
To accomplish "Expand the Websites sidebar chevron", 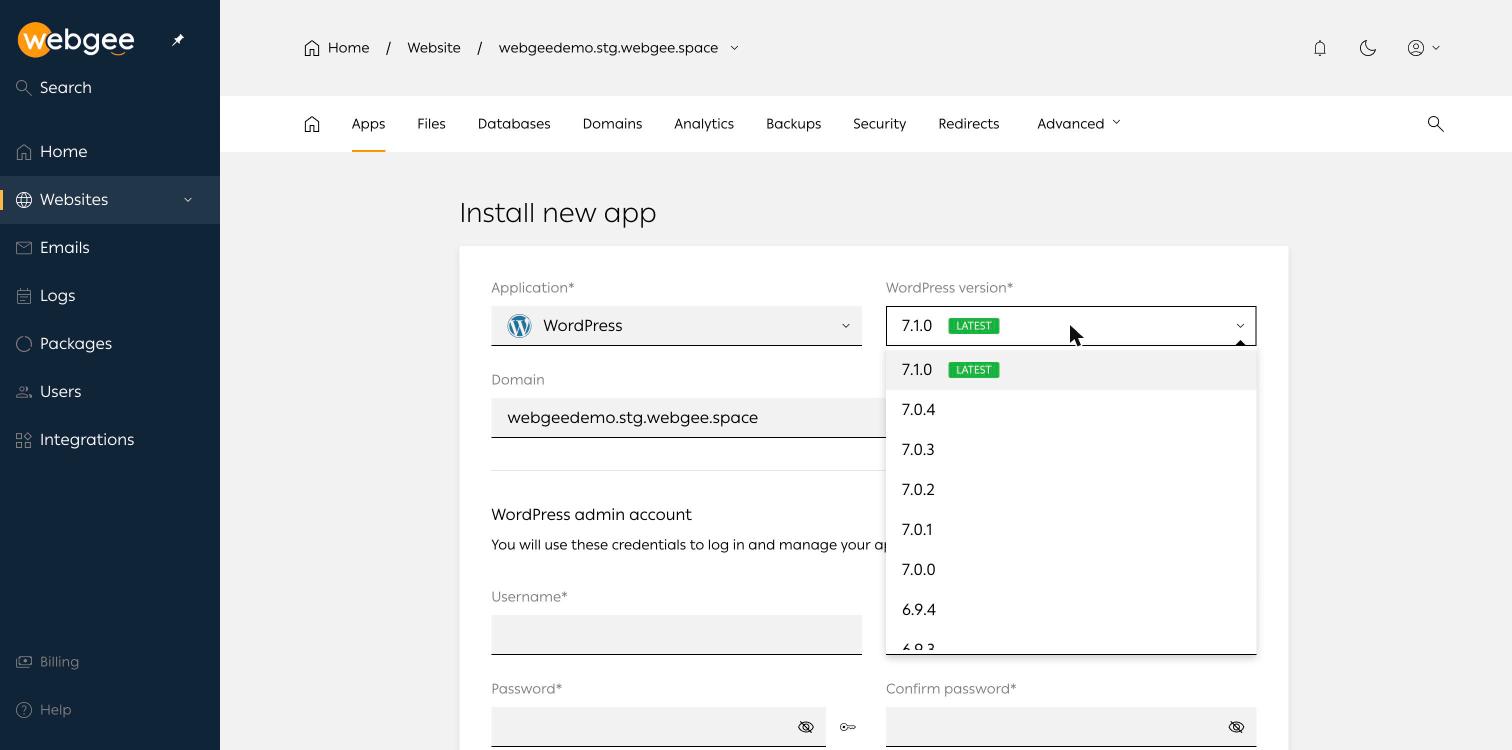I will point(188,200).
